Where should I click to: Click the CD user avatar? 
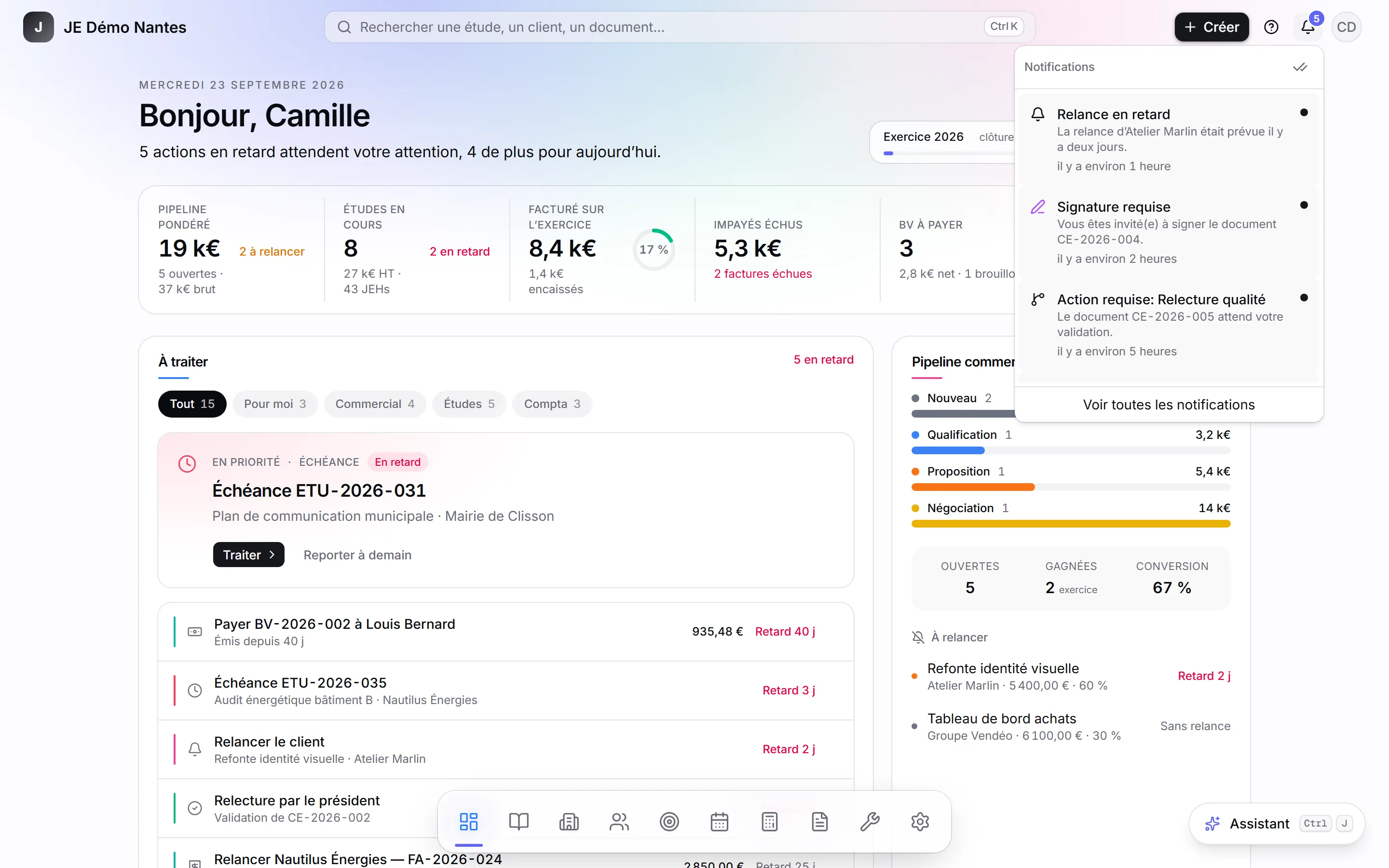pos(1346,27)
